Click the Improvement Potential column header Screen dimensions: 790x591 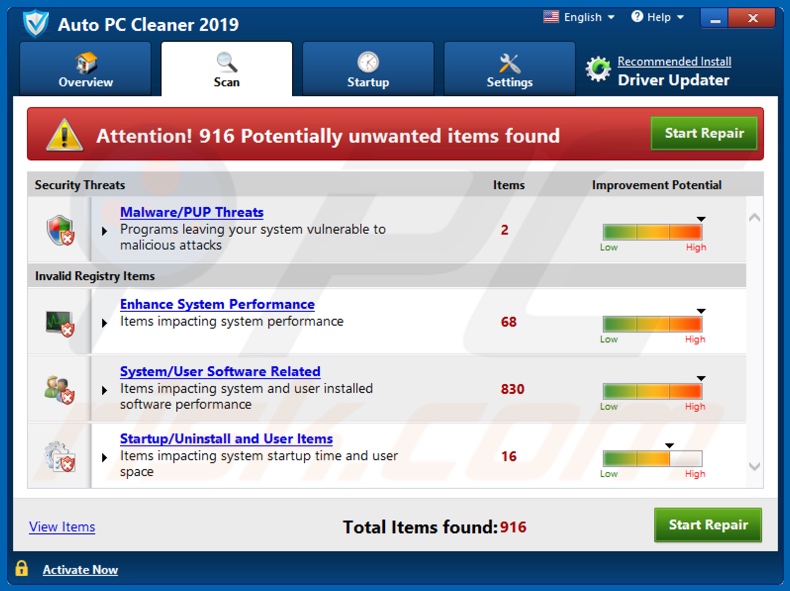pos(656,185)
